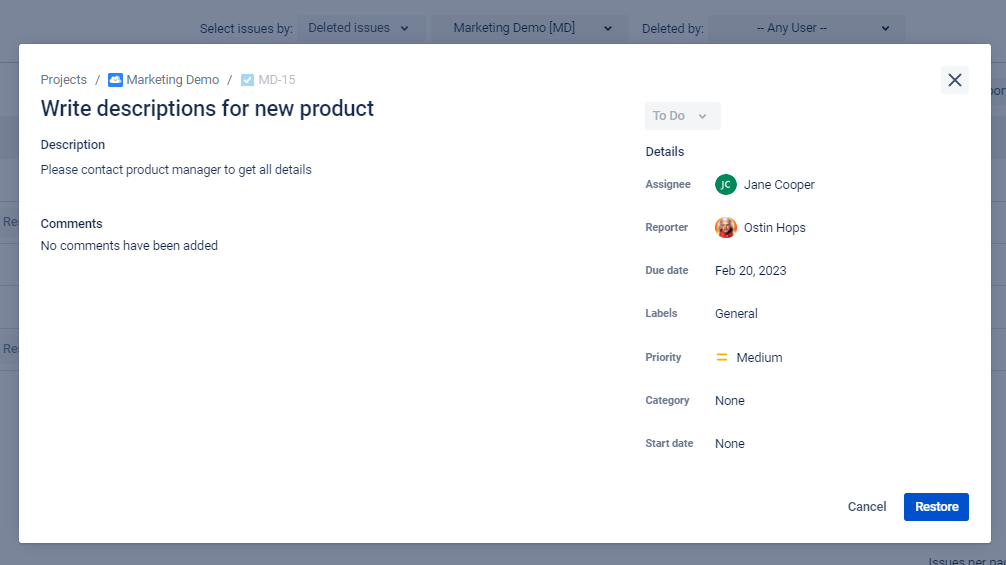Click the reporter name Ostin Hops
The image size is (1006, 565).
pos(774,228)
